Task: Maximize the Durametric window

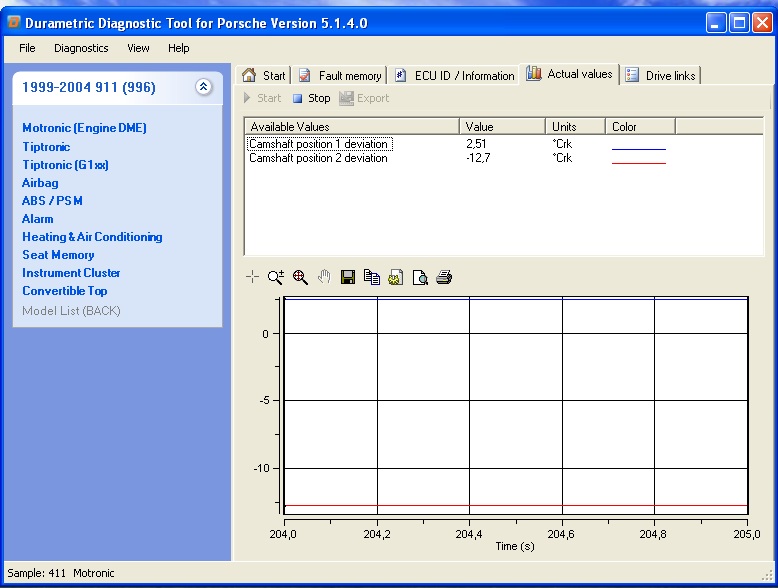Action: tap(739, 23)
